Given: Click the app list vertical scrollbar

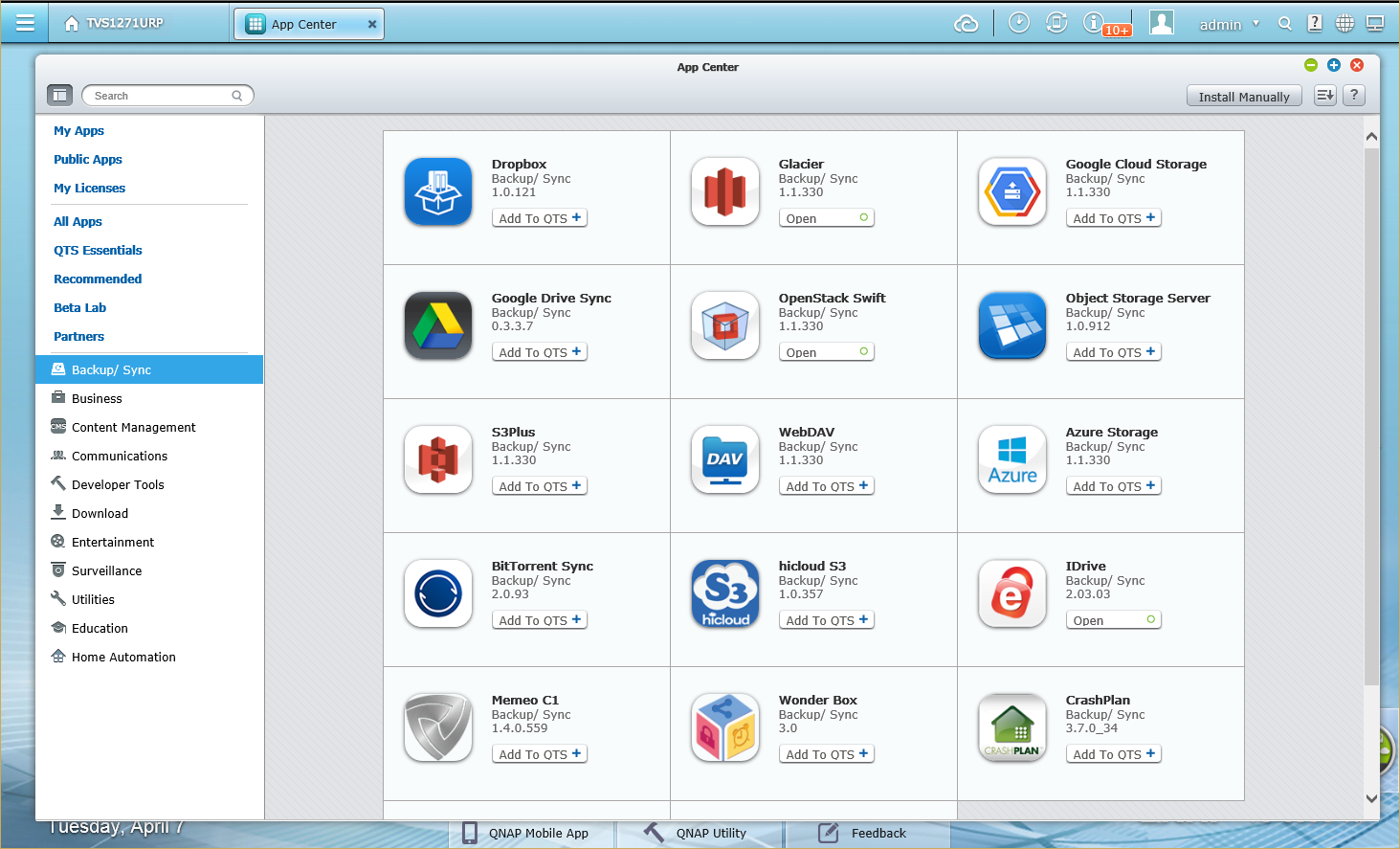Looking at the screenshot, I should [x=1371, y=416].
